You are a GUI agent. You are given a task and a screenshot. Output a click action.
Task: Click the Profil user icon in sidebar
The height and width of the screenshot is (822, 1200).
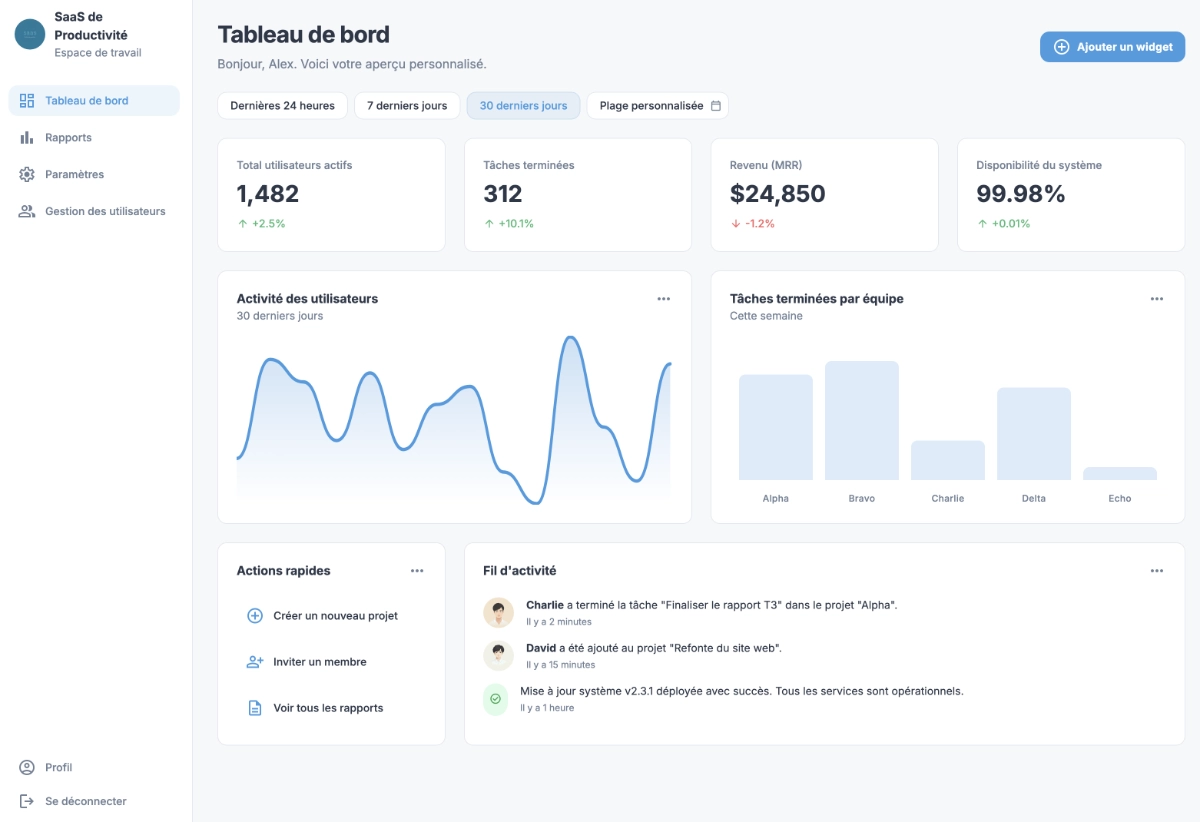click(27, 768)
